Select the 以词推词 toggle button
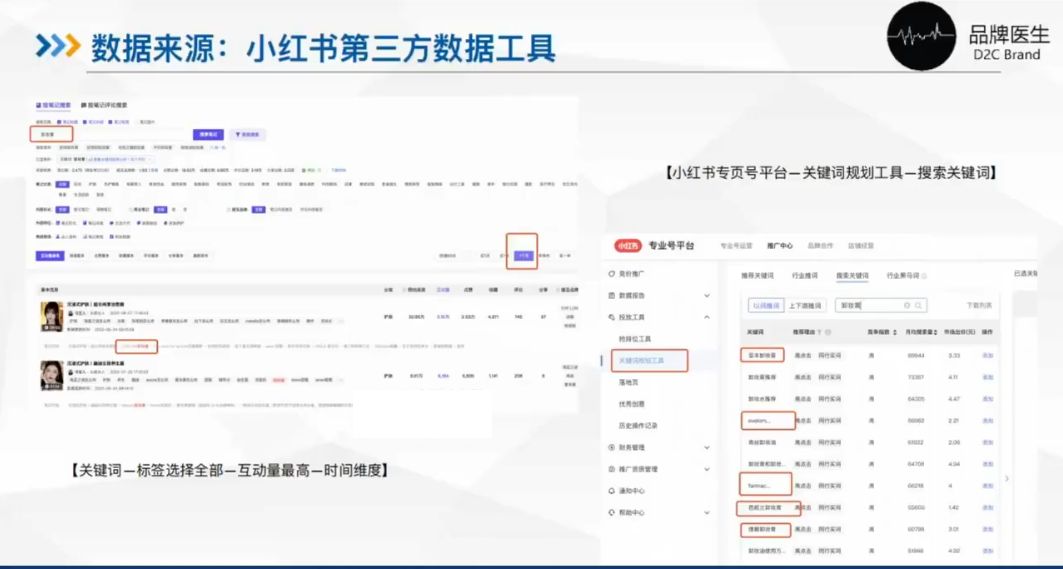The image size is (1063, 569). [x=766, y=306]
